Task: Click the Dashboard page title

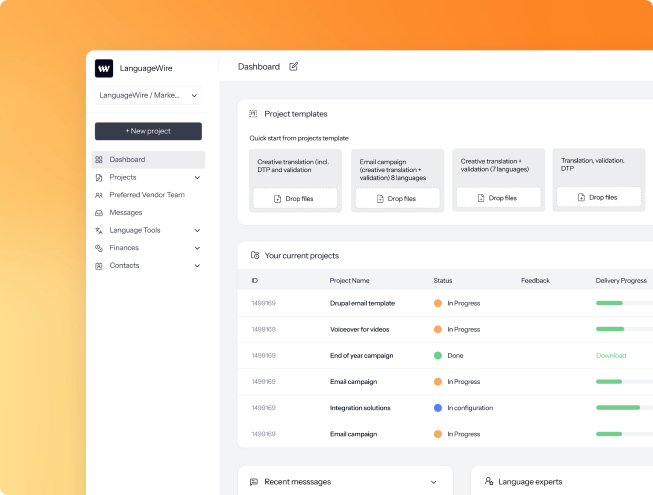Action: [x=259, y=67]
